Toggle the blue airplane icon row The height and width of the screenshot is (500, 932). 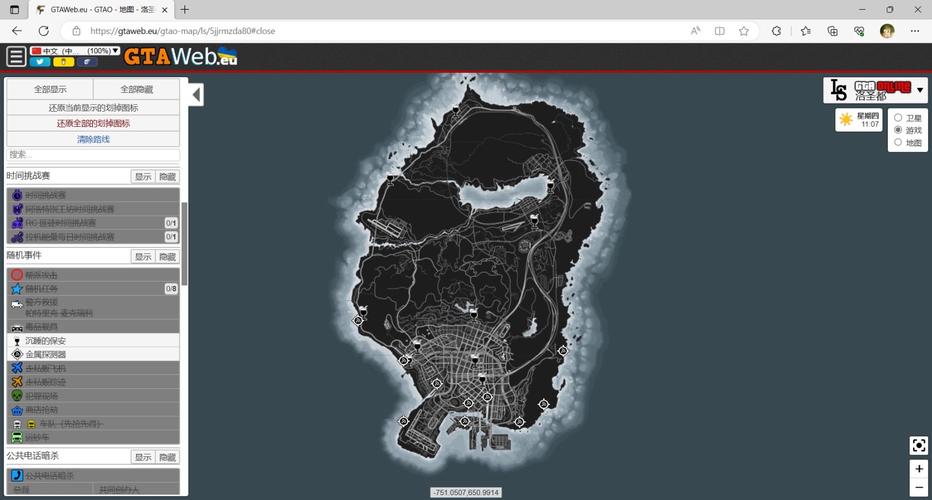[93, 368]
